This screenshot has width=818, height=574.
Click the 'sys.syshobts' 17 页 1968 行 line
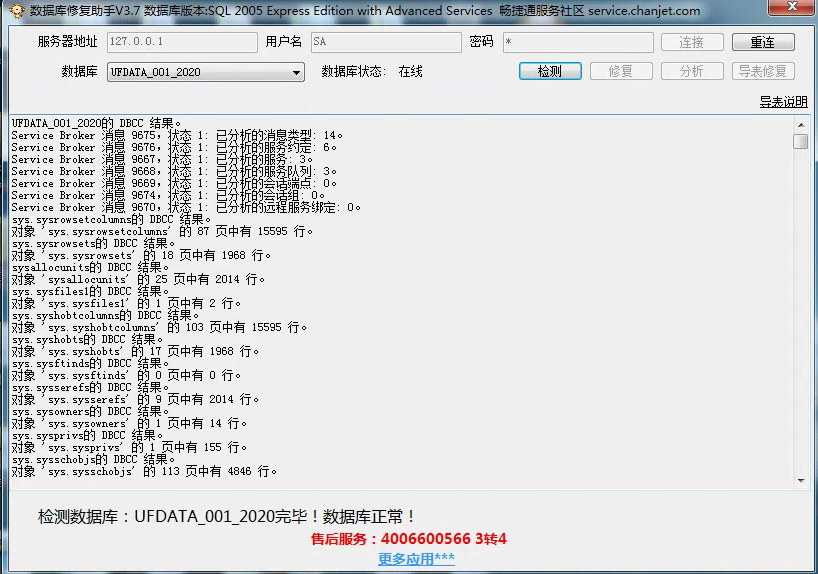coord(135,351)
